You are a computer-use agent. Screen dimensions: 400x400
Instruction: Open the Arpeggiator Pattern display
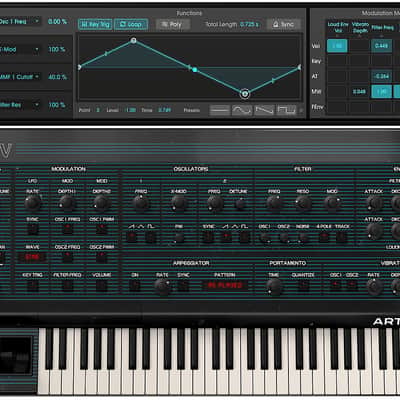pos(225,285)
